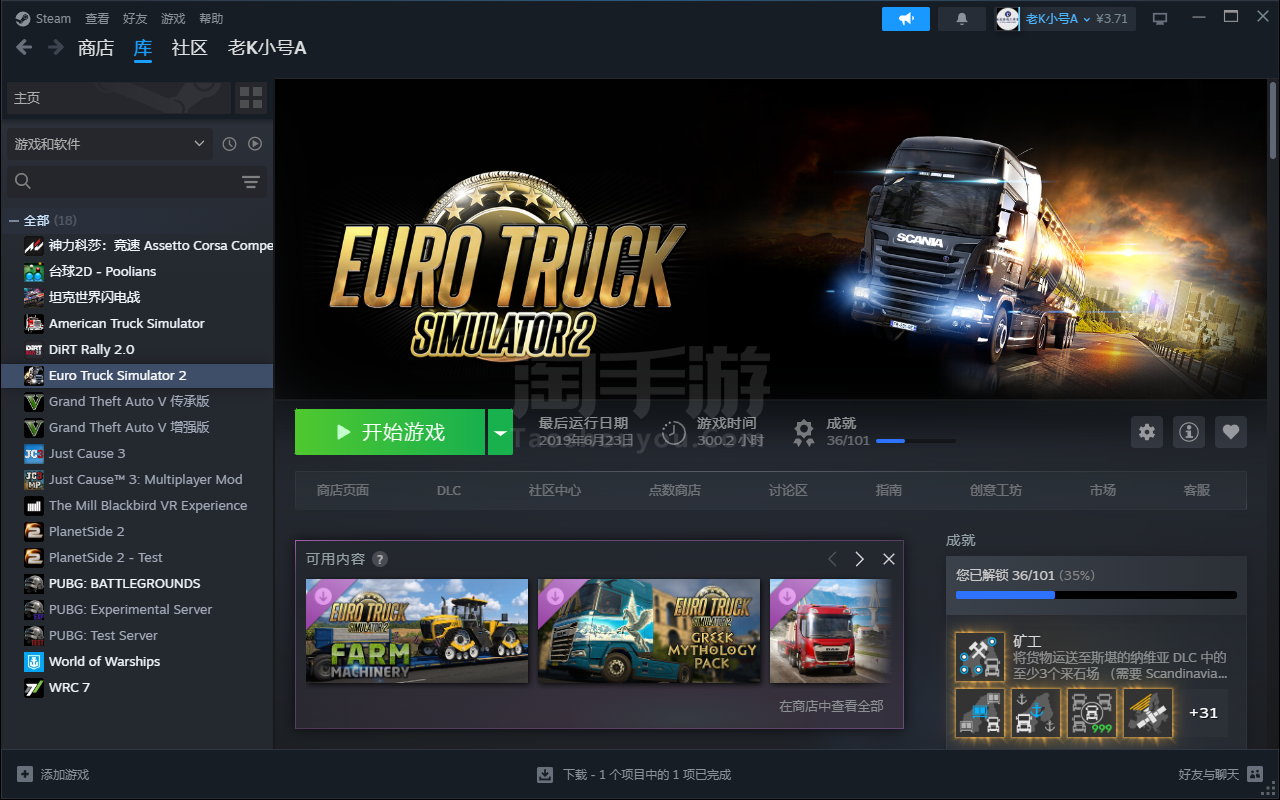The image size is (1280, 800).
Task: Close the 可用内容 panel
Action: coord(888,559)
